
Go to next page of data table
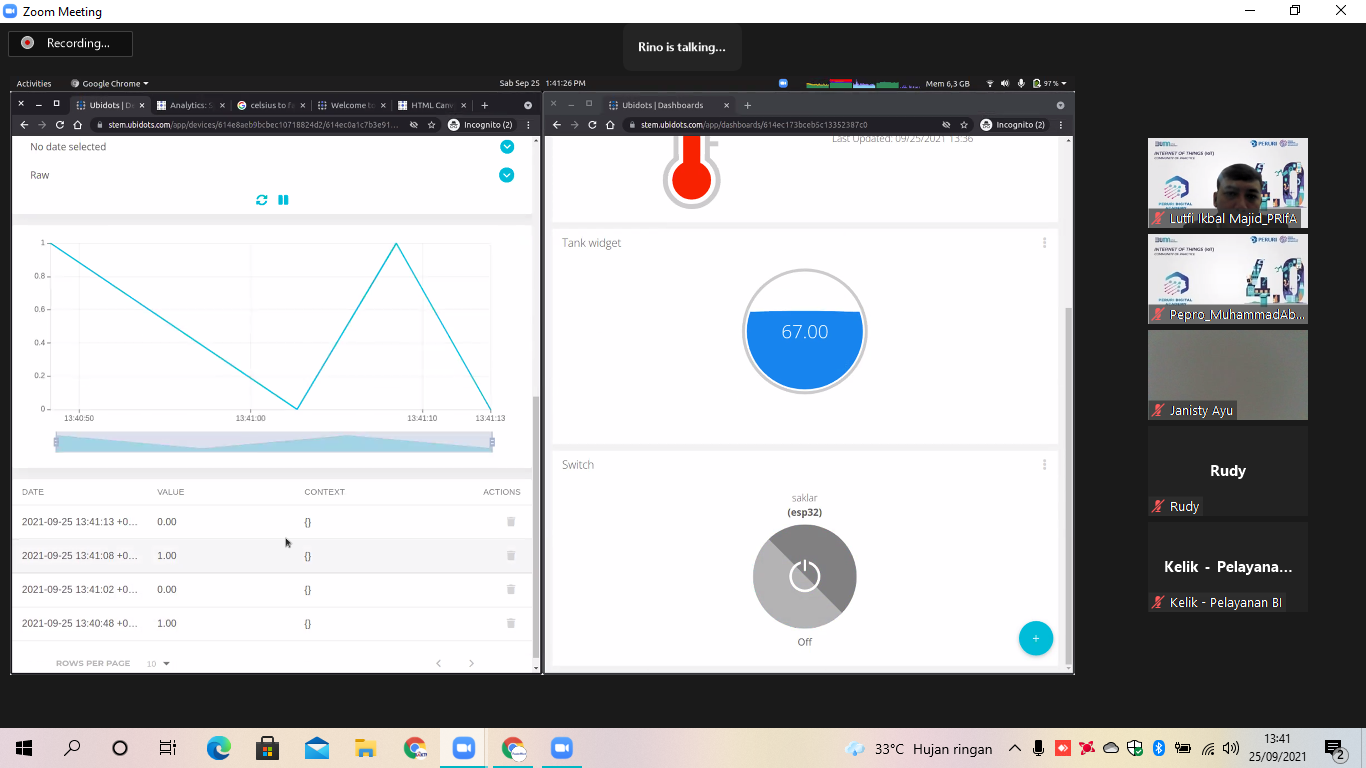(x=472, y=663)
